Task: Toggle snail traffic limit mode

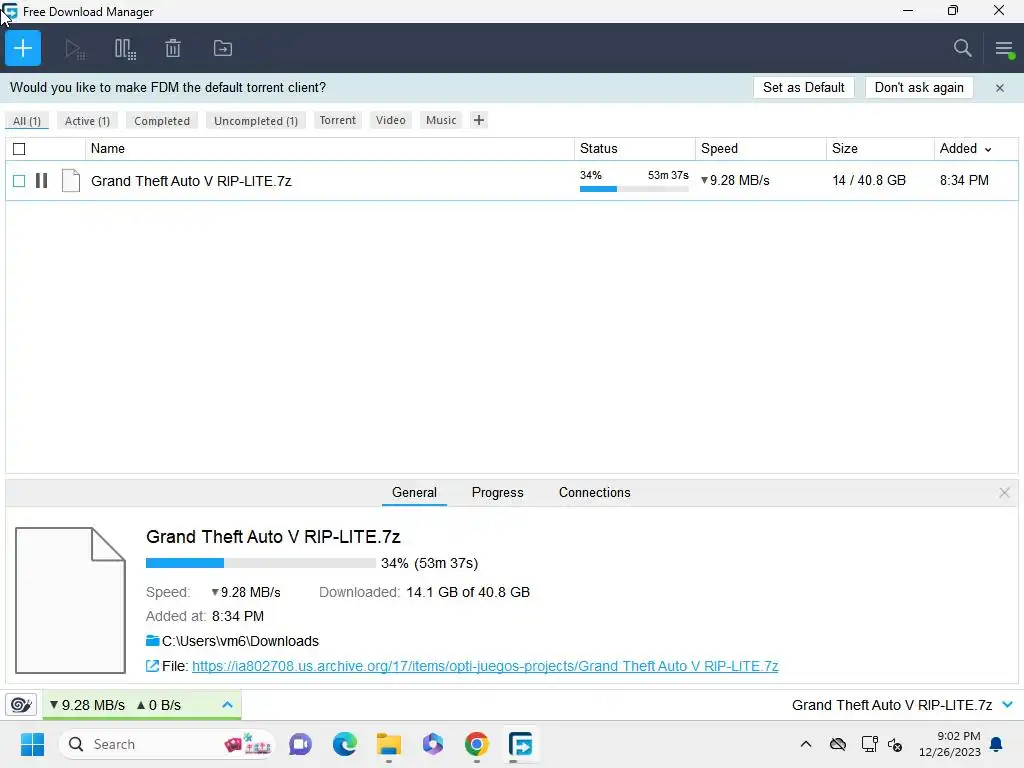Action: [x=21, y=705]
